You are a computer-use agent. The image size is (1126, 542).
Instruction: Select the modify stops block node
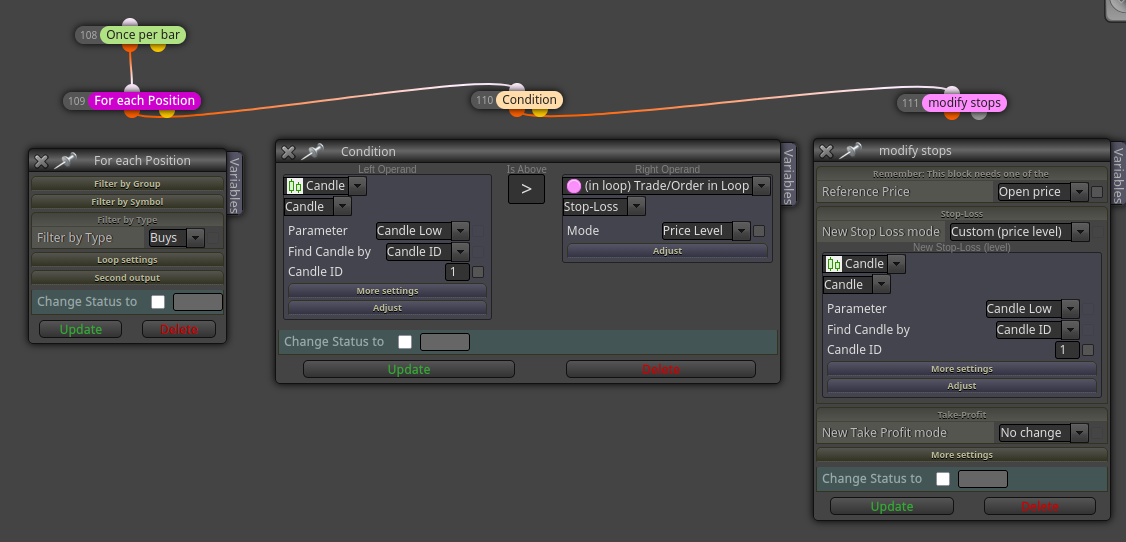(x=964, y=103)
